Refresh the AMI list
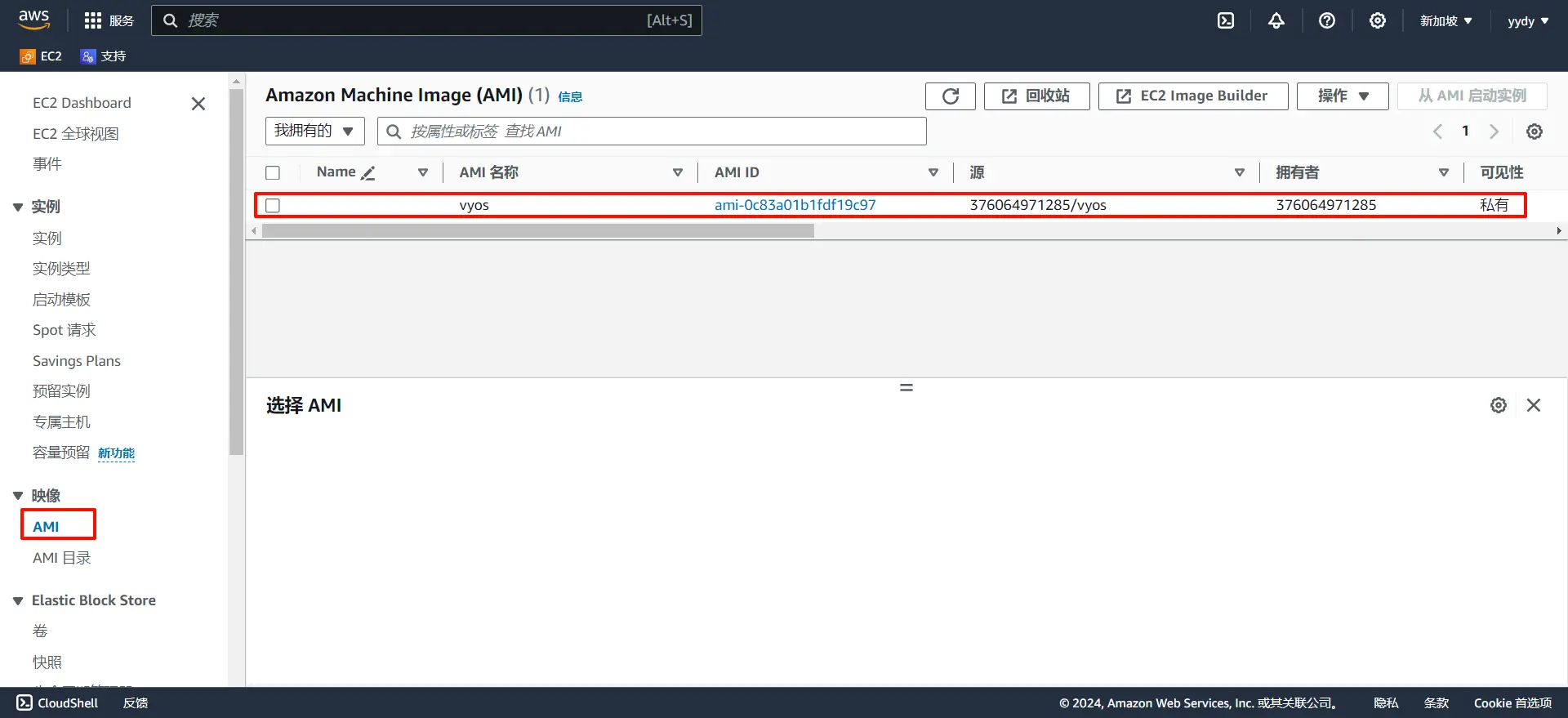Screen dimensions: 1568x718 pyautogui.click(x=951, y=96)
